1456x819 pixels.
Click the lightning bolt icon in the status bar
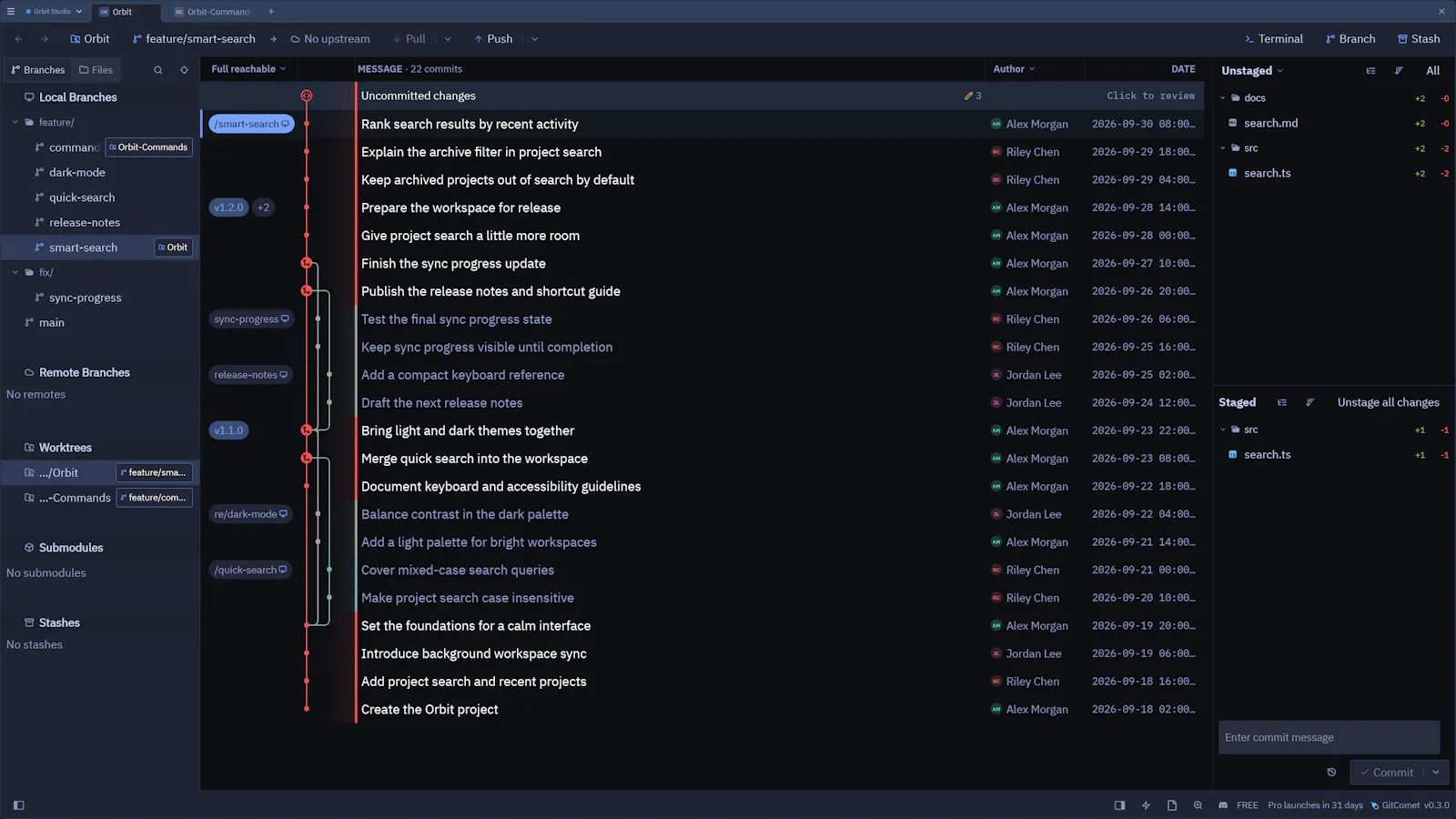point(1146,805)
